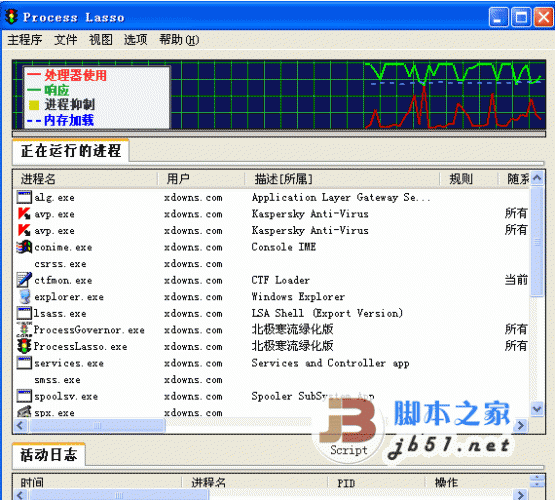Click the lsass.exe window icon
The image size is (555, 500).
click(24, 313)
